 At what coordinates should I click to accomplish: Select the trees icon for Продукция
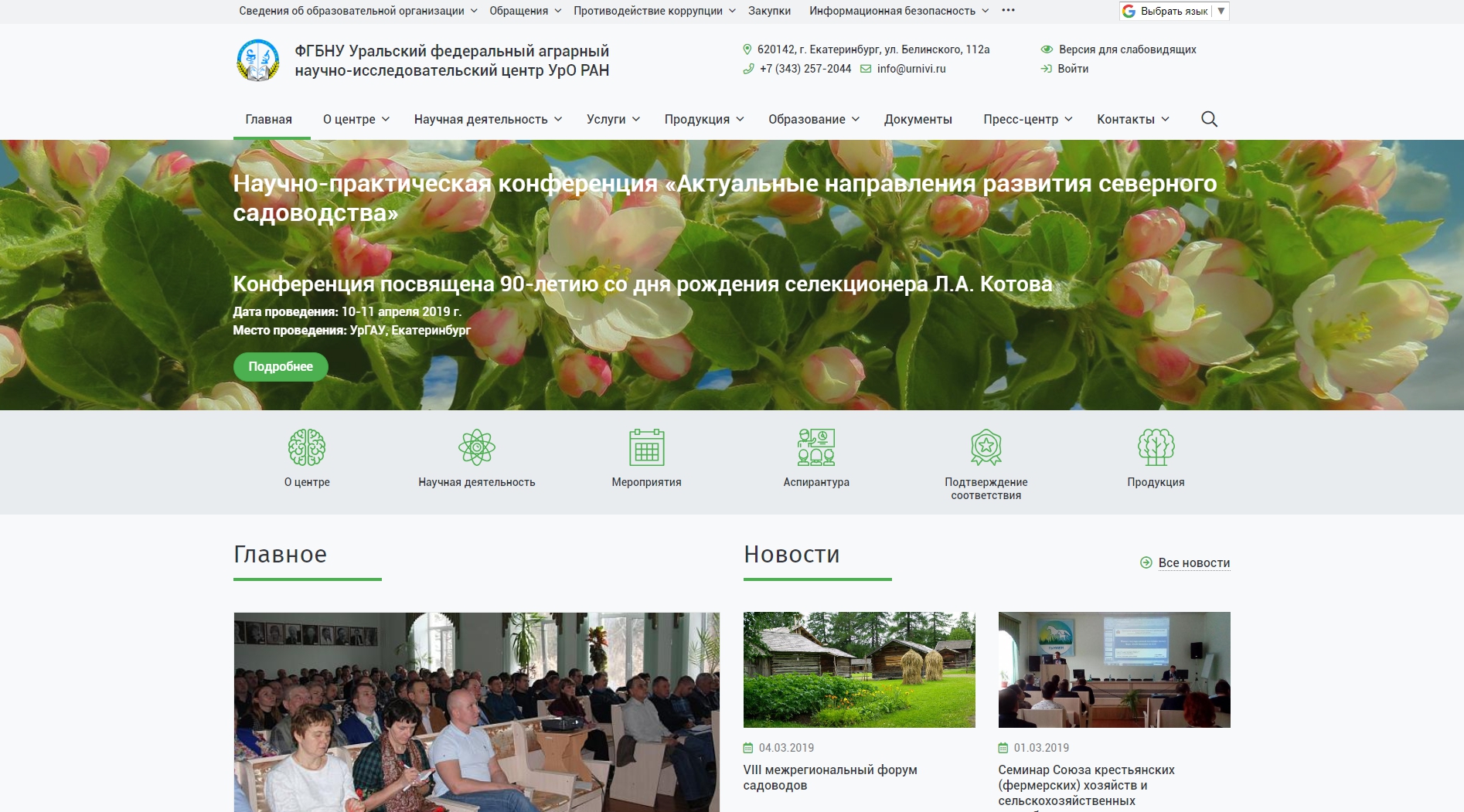pos(1154,446)
